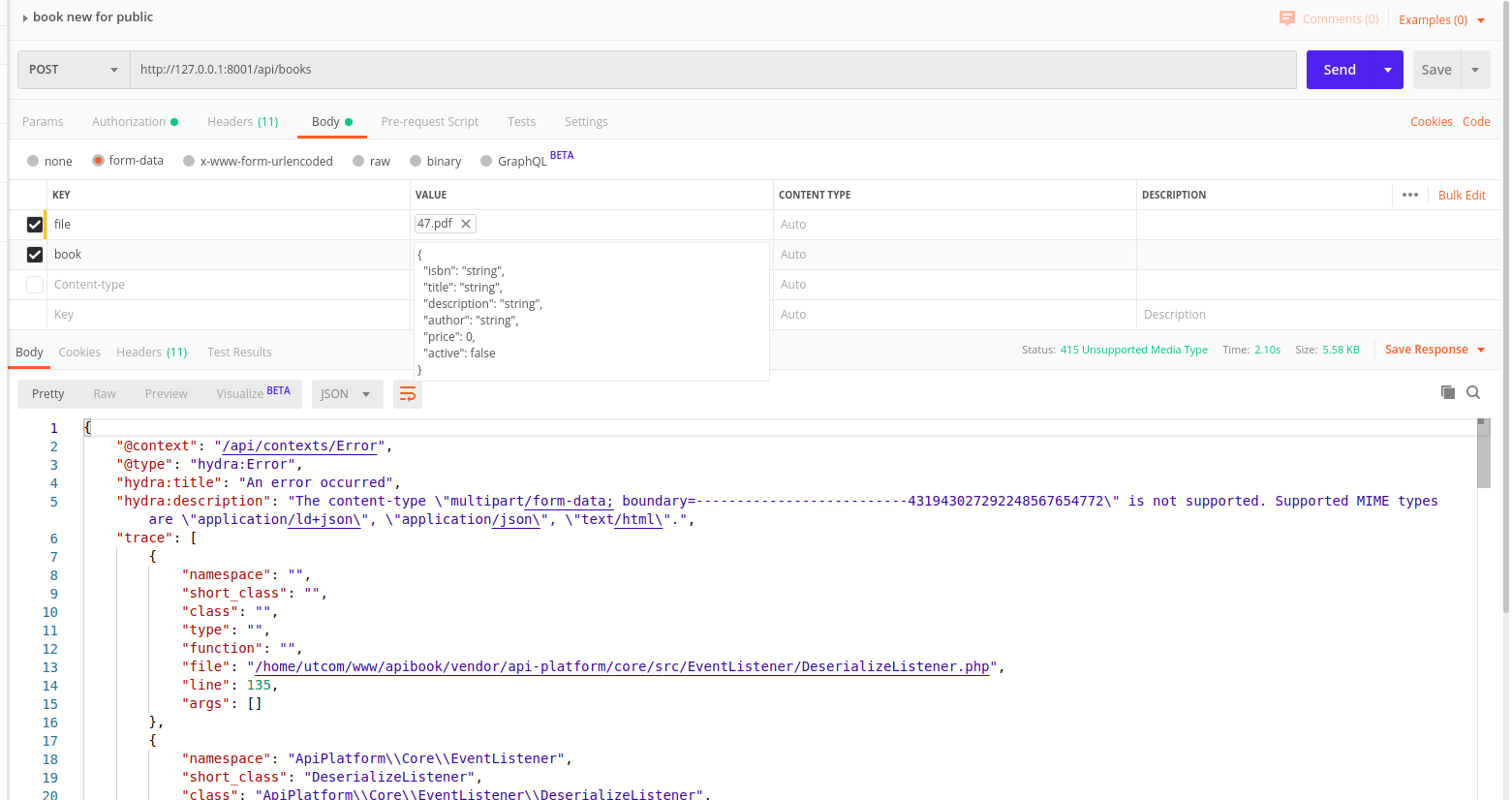Screen dimensions: 1512x800
Task: Switch to the Params tab
Action: tap(43, 122)
